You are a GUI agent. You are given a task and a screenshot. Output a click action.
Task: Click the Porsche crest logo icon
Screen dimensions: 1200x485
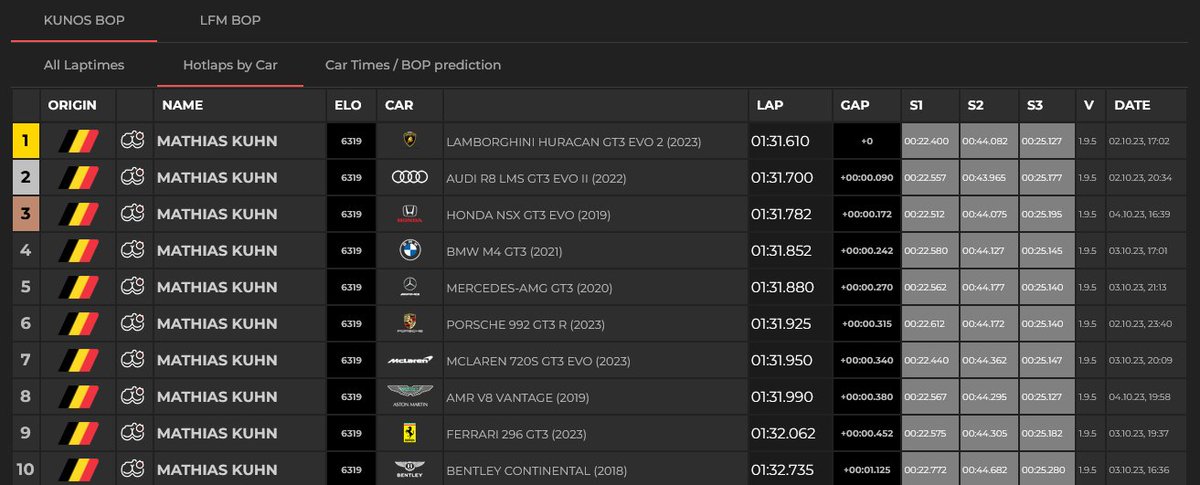tap(410, 323)
